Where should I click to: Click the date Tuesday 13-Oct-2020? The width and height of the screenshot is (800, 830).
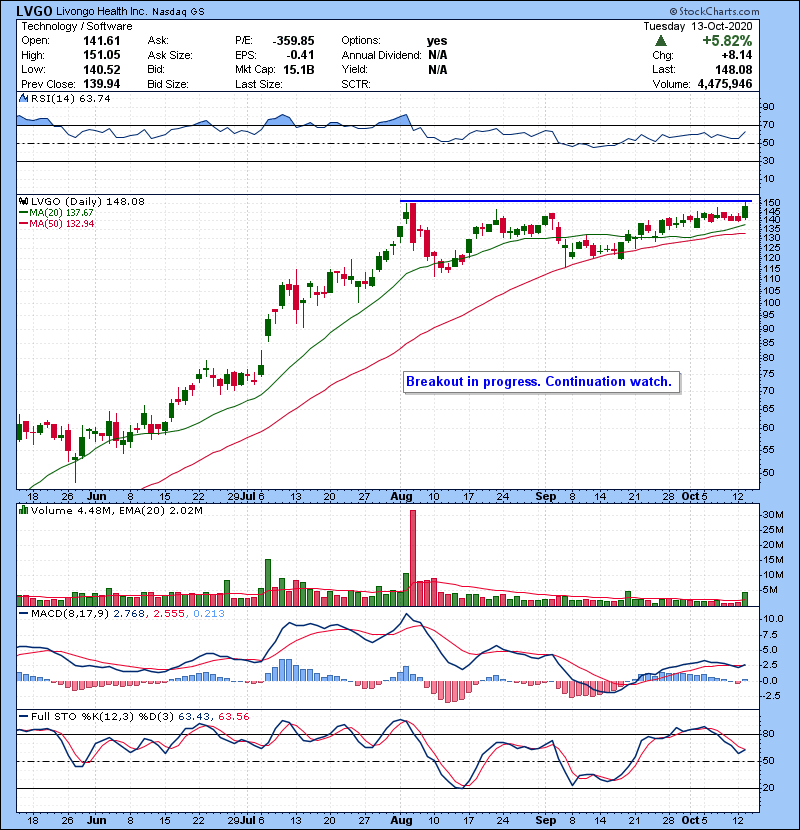pos(697,26)
